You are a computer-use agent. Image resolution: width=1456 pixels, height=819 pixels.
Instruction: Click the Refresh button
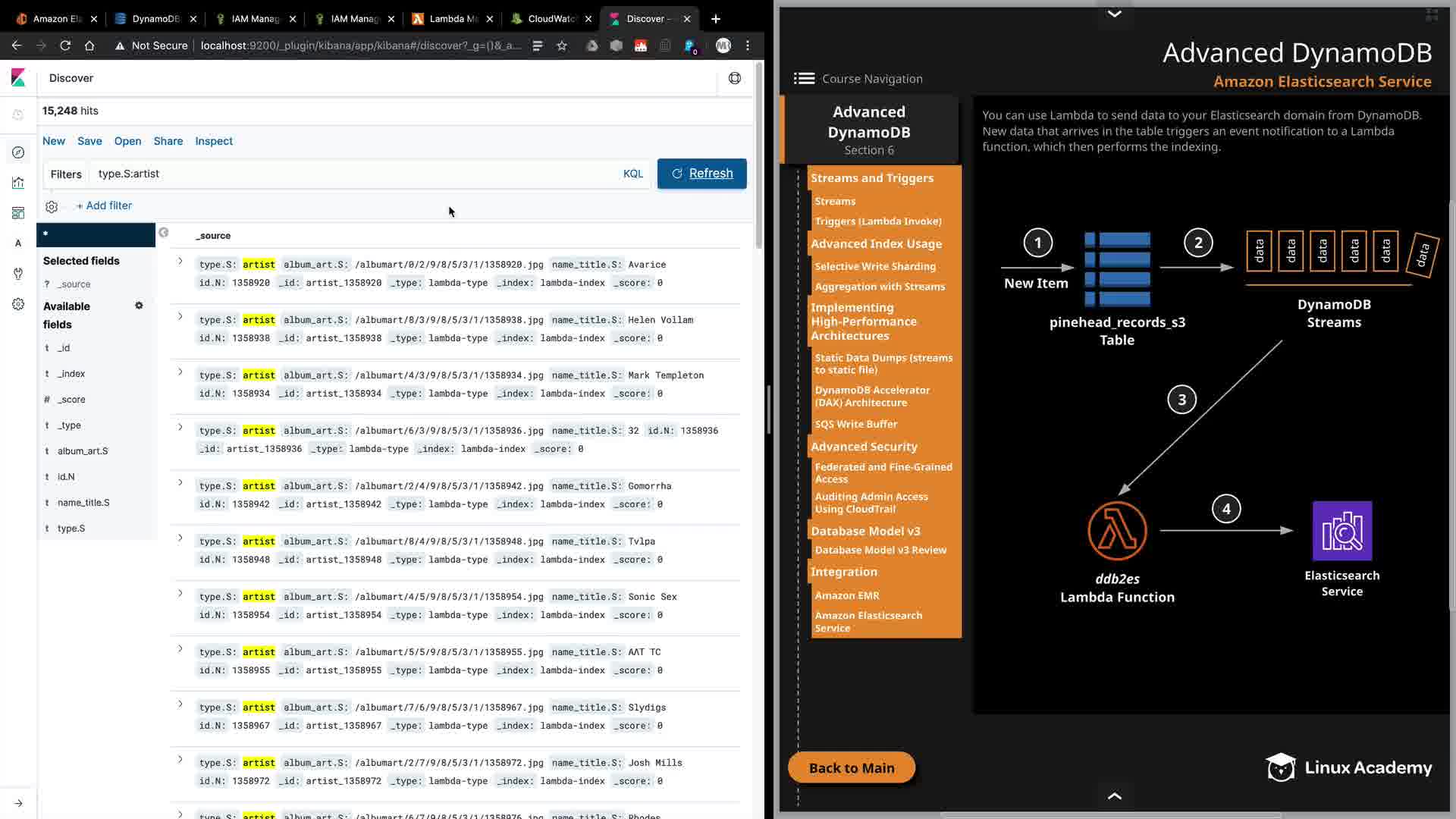click(x=701, y=174)
